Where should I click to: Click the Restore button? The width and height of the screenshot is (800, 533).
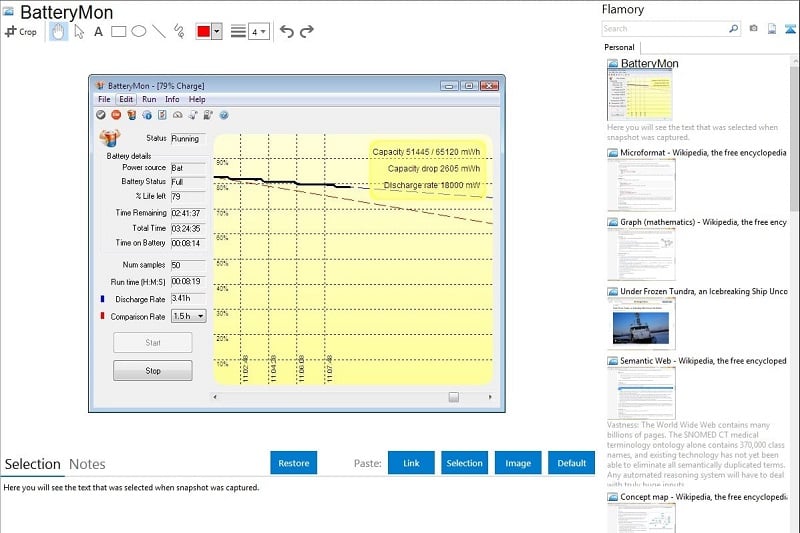tap(293, 463)
